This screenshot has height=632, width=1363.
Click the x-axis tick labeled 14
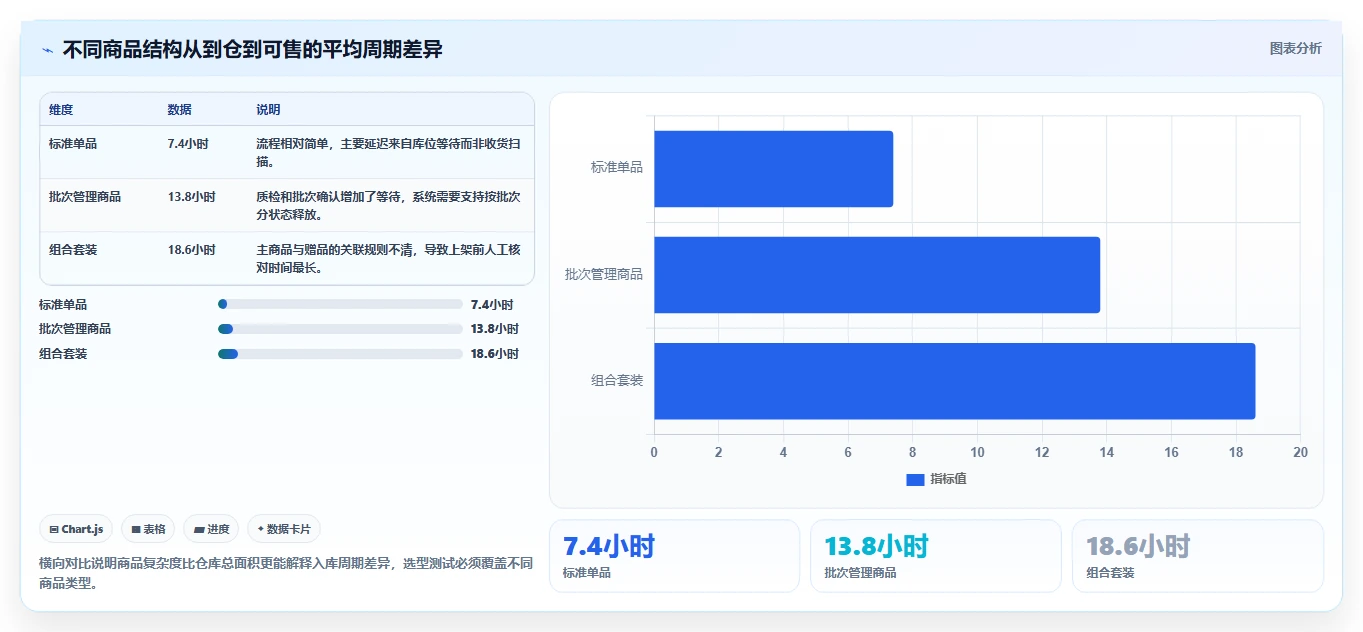coord(1106,452)
